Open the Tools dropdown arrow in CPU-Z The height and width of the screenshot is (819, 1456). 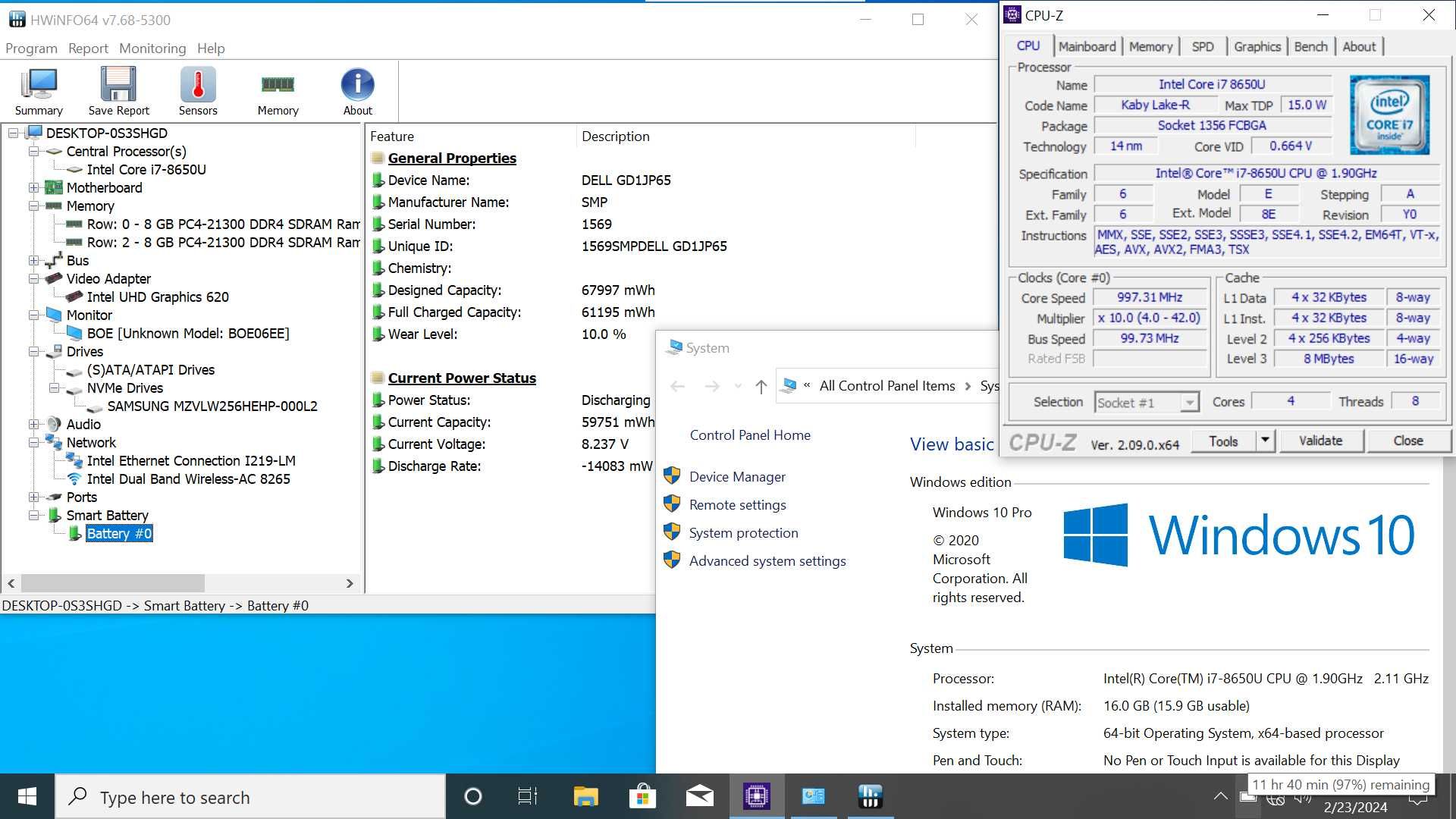[x=1264, y=441]
